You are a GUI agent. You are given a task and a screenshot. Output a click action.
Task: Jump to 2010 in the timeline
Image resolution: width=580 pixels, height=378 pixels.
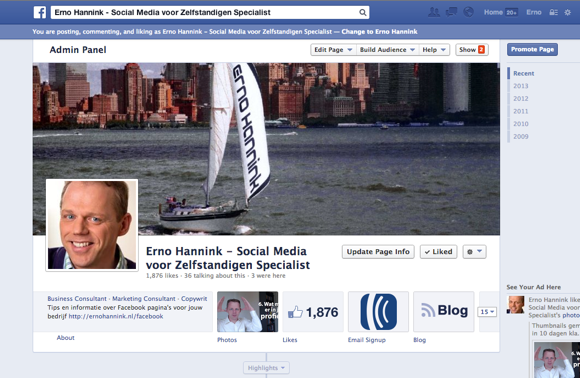coord(520,124)
